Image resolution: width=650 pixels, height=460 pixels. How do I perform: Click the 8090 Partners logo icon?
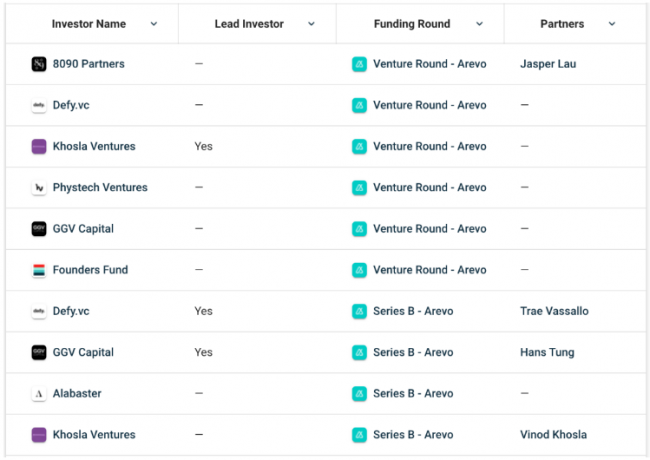click(39, 64)
